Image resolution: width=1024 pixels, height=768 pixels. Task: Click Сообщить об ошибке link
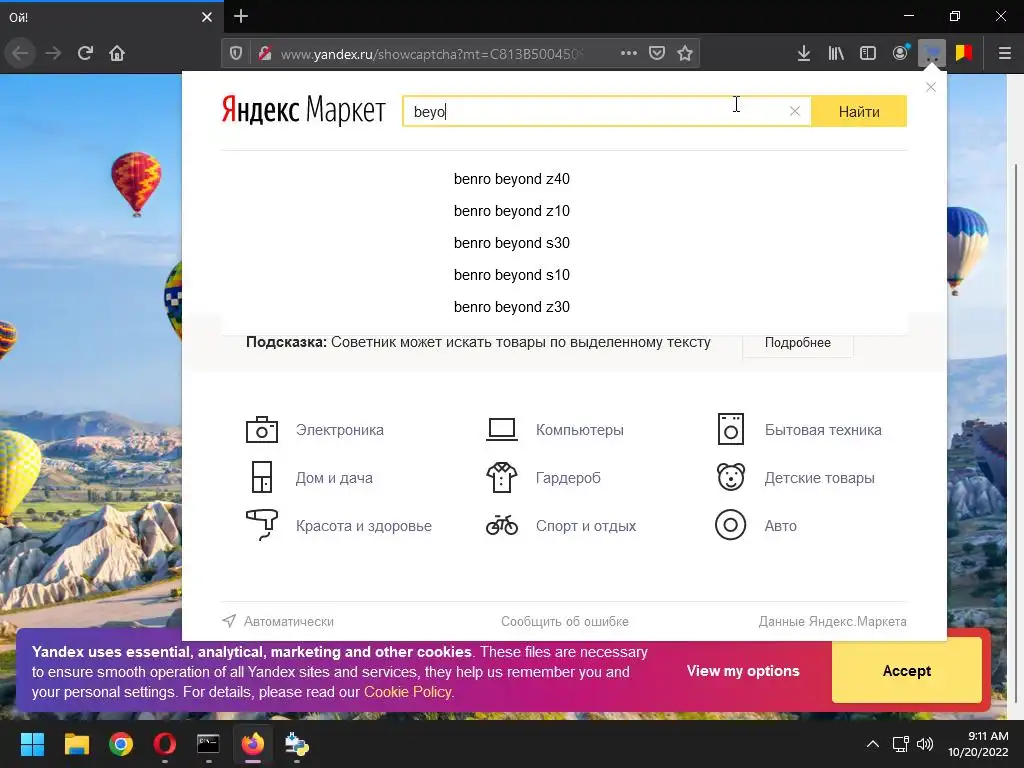565,622
